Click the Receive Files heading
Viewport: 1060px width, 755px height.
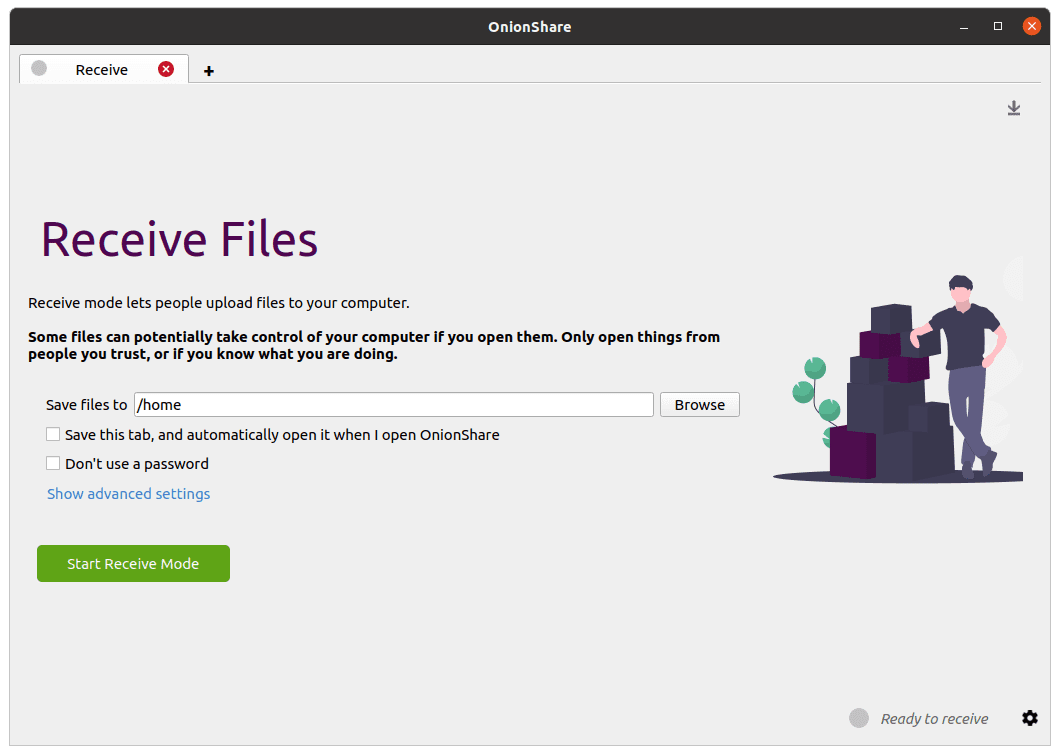pos(179,239)
